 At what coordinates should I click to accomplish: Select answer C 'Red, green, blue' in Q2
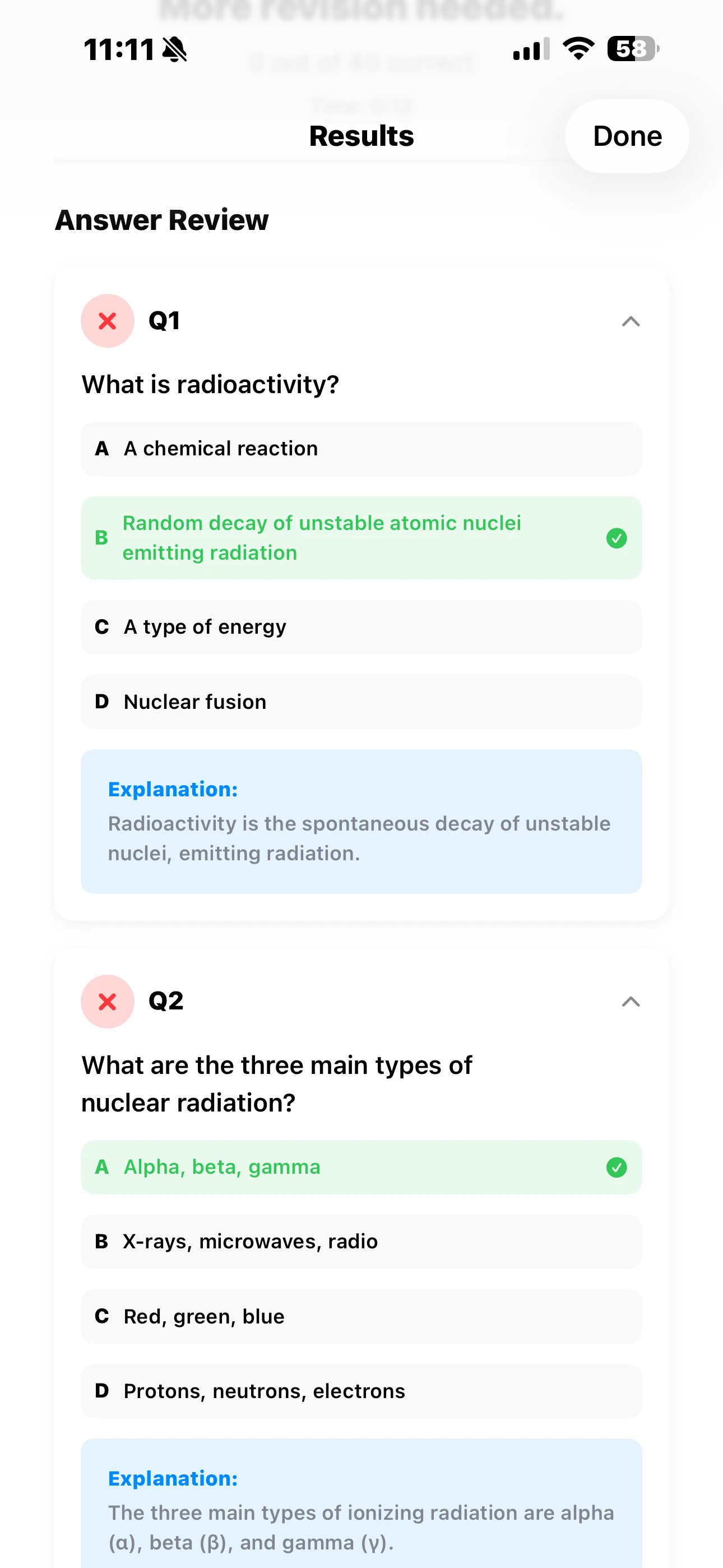click(x=361, y=1317)
